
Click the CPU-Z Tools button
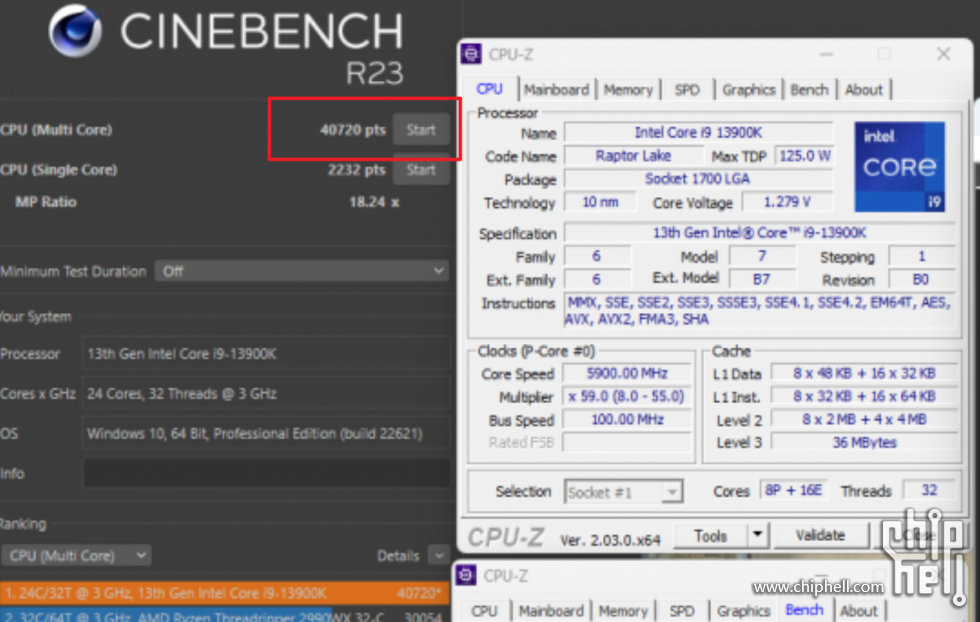tap(711, 535)
